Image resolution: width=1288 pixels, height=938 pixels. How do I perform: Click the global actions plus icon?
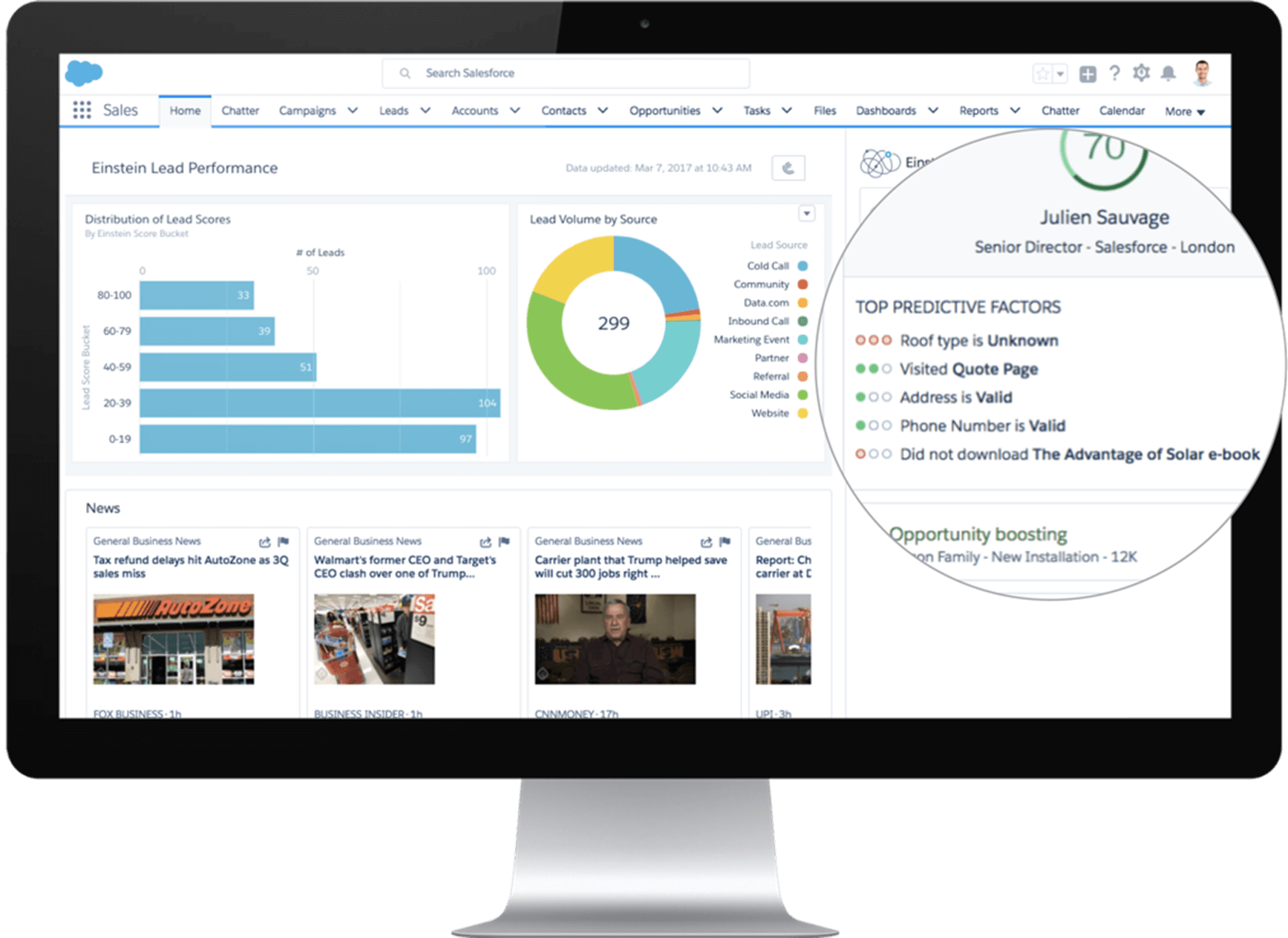[1088, 74]
